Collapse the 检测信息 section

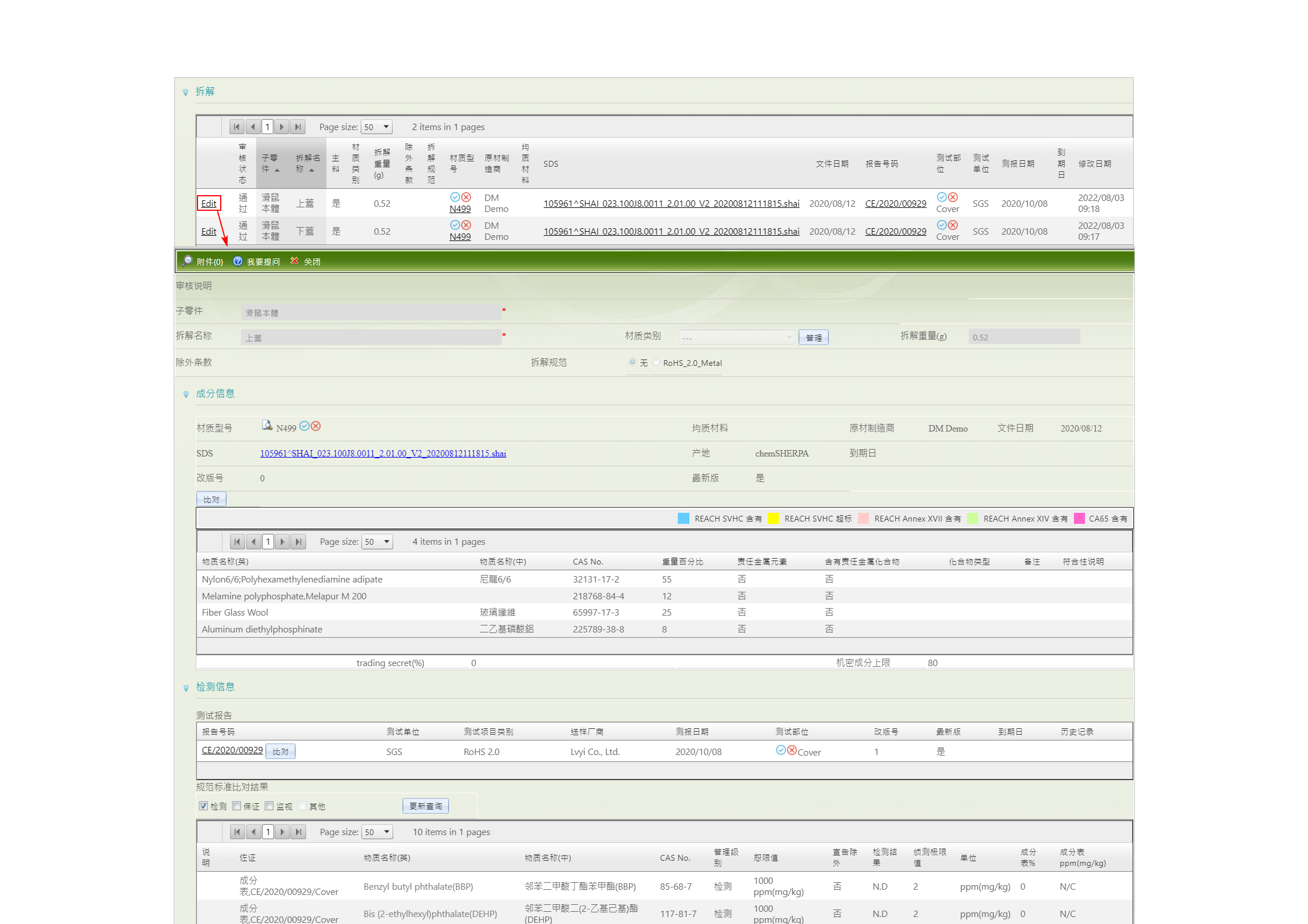pos(186,688)
